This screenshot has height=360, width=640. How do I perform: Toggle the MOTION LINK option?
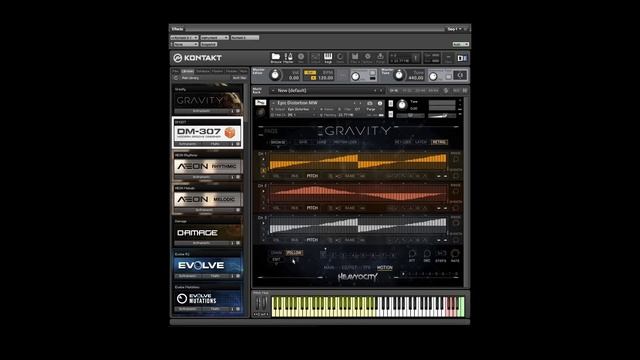(x=346, y=142)
